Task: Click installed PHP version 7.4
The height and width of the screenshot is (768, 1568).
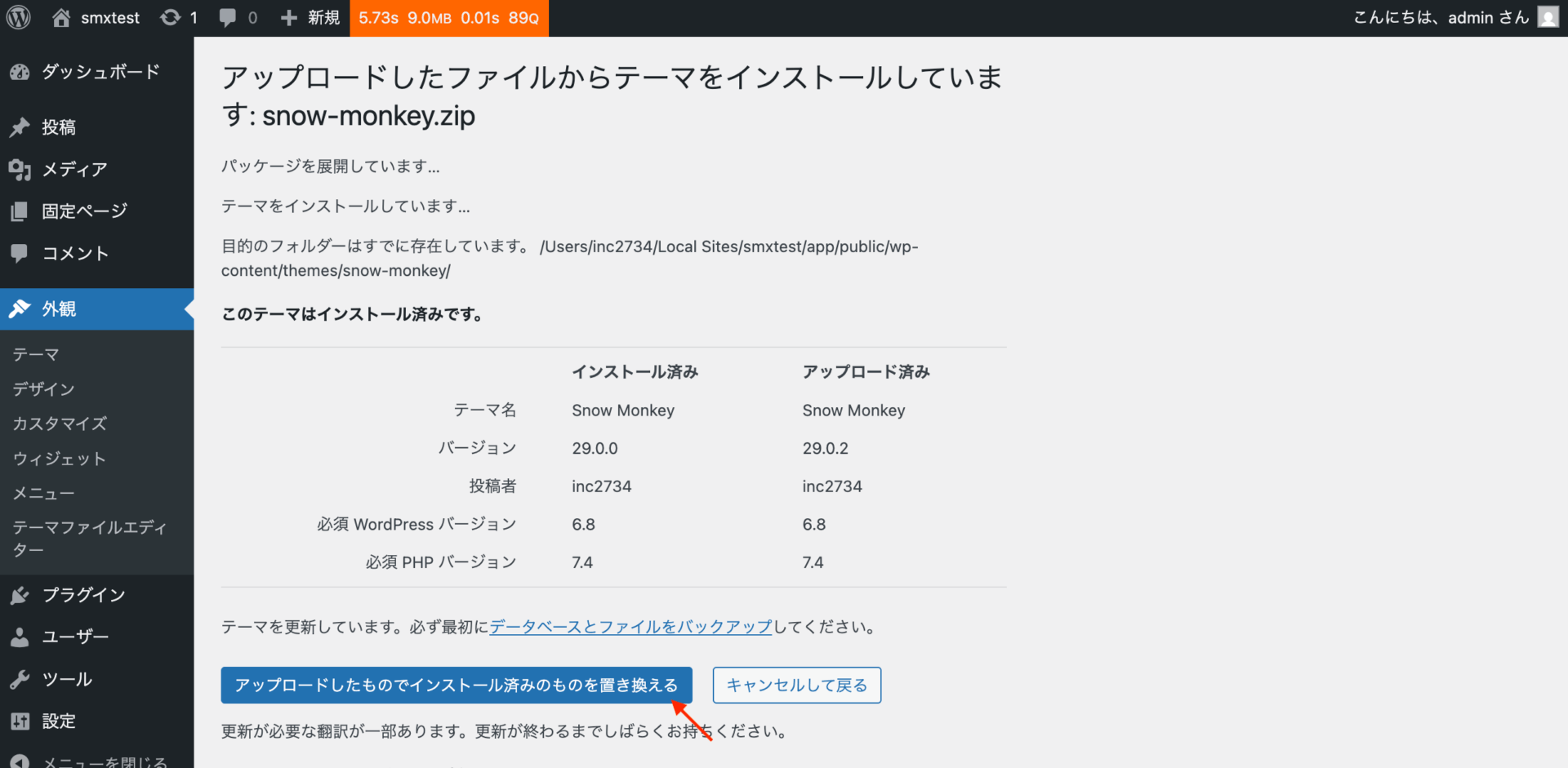Action: [582, 562]
